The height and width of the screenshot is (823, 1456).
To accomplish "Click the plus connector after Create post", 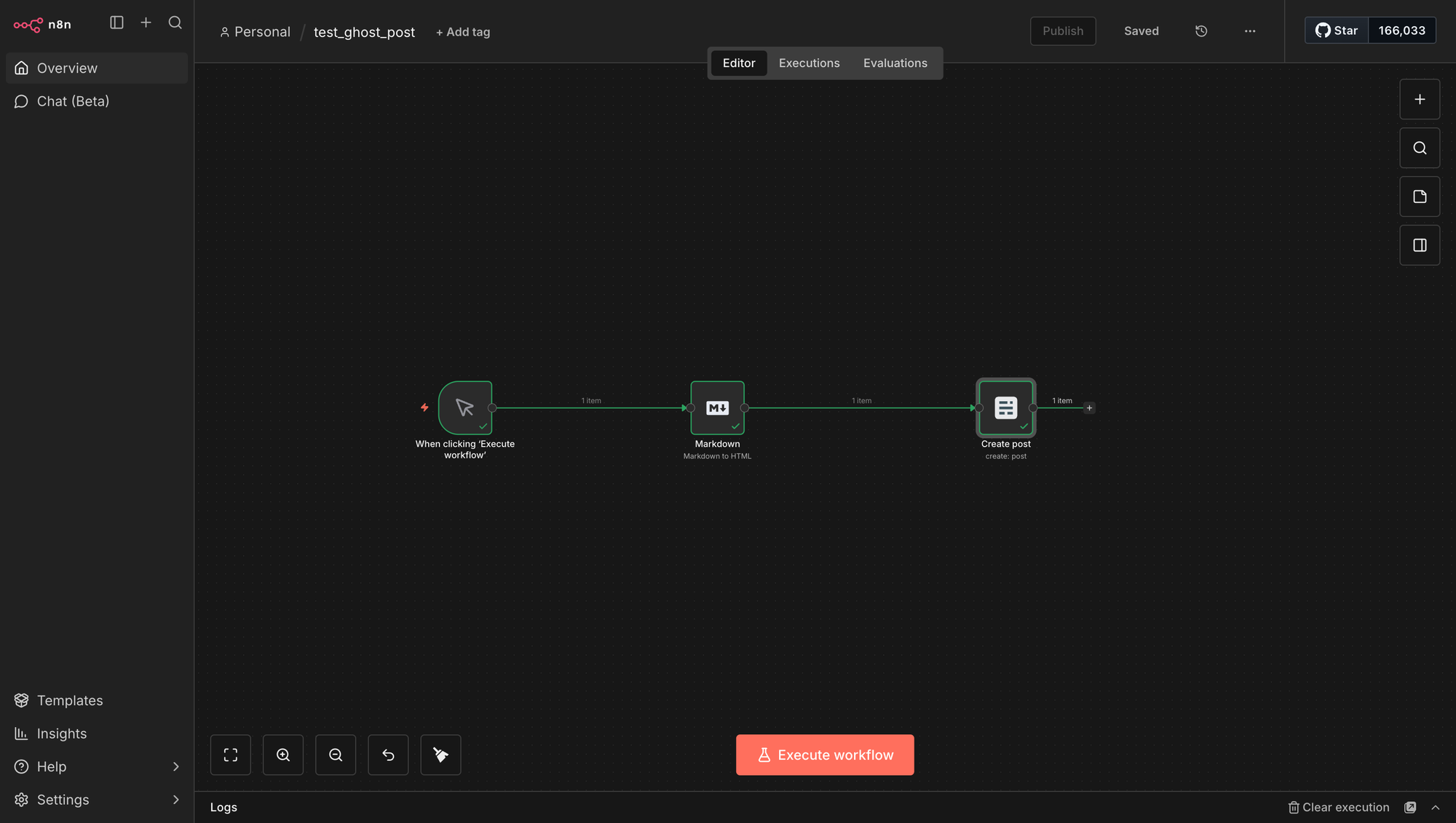I will tap(1089, 408).
